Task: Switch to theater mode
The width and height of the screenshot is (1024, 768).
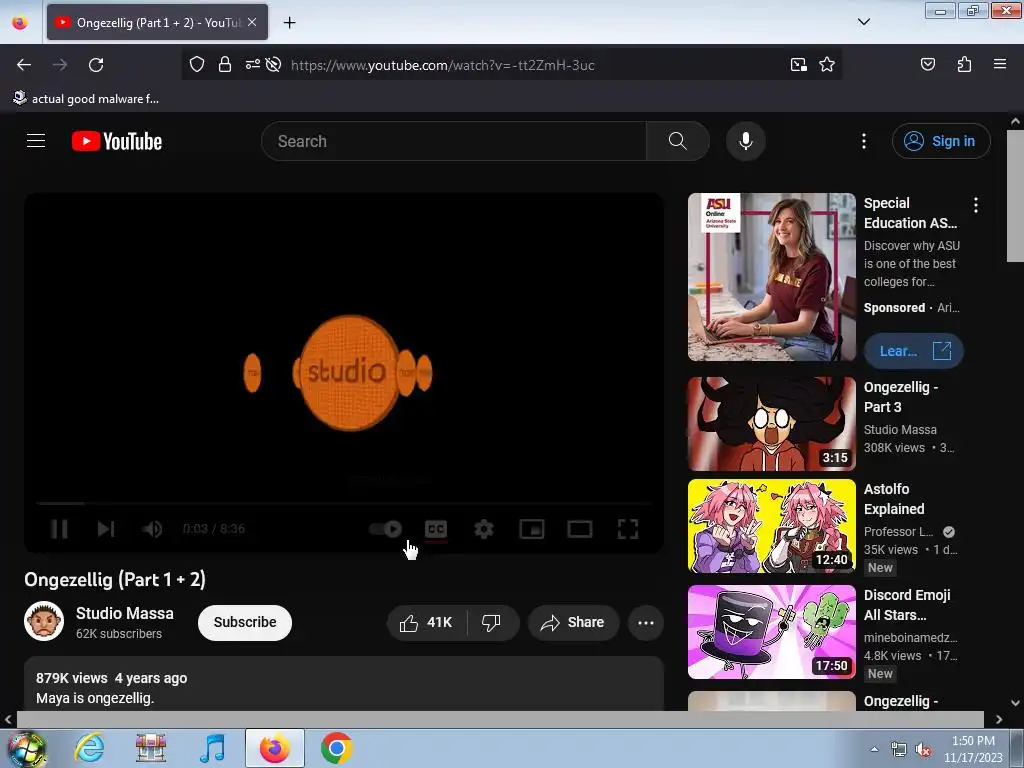Action: click(580, 529)
